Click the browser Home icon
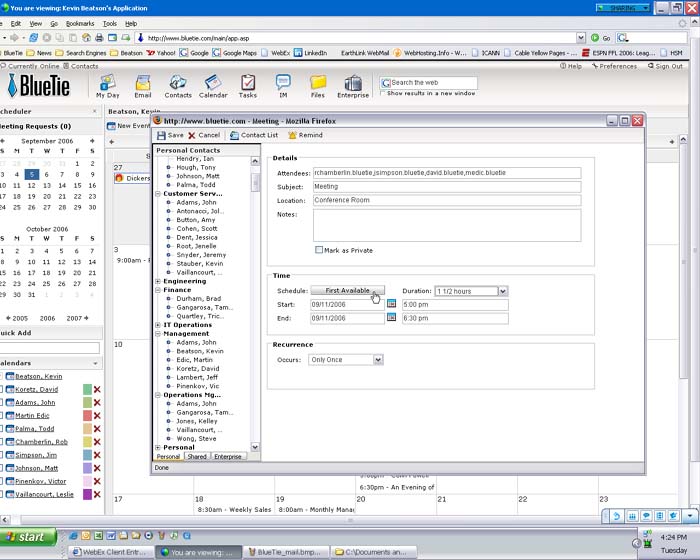Screen dimensions: 700x560 (86, 38)
